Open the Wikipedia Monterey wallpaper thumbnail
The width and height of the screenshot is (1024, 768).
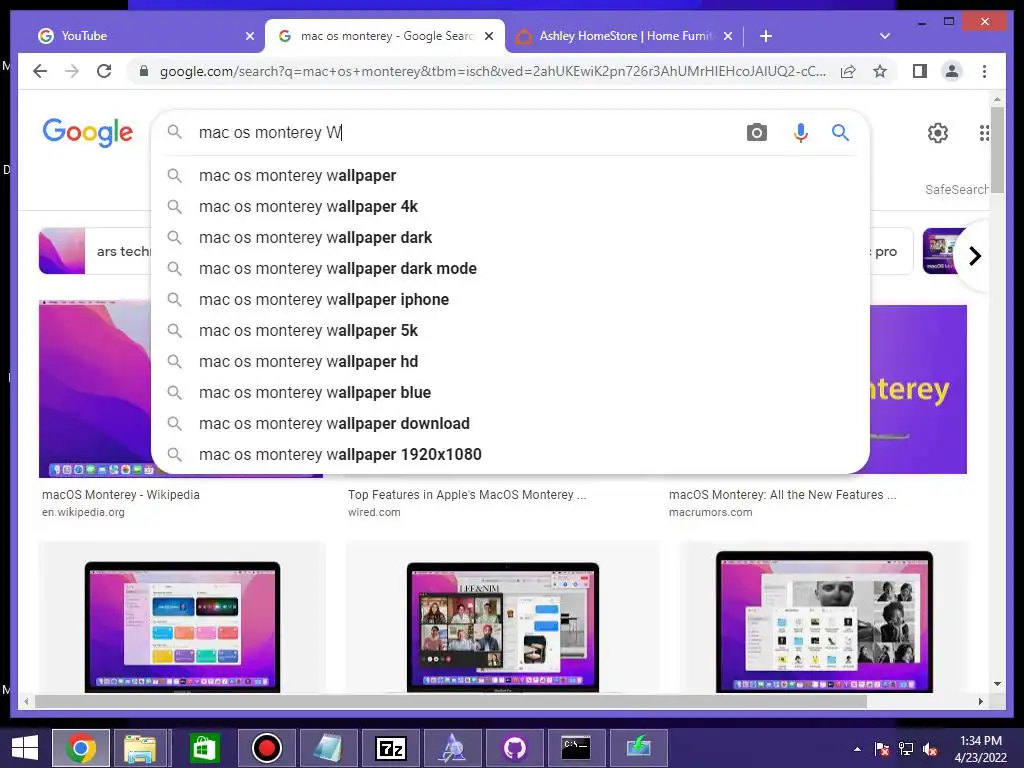tap(95, 389)
